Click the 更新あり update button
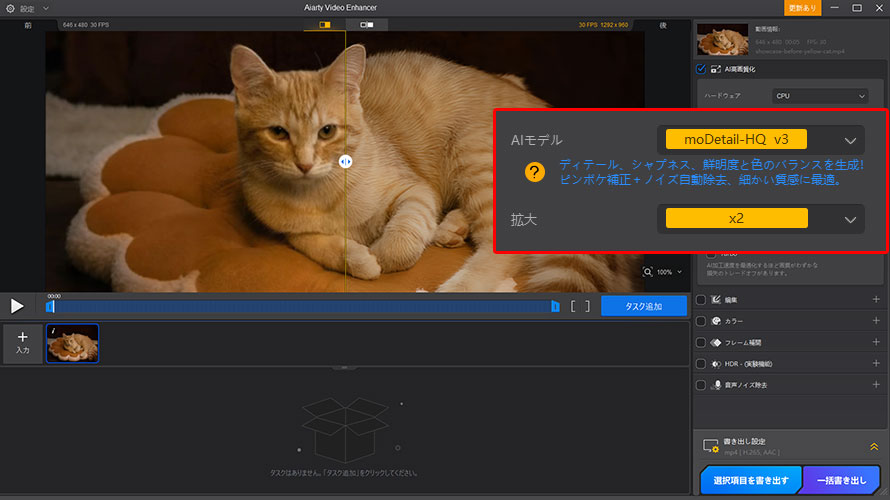This screenshot has width=890, height=500. pos(802,8)
